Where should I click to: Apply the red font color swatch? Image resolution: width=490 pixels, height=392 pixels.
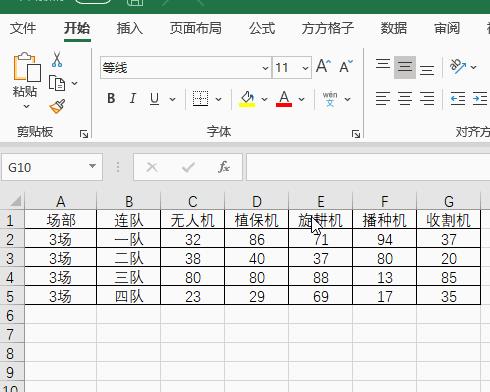[284, 99]
